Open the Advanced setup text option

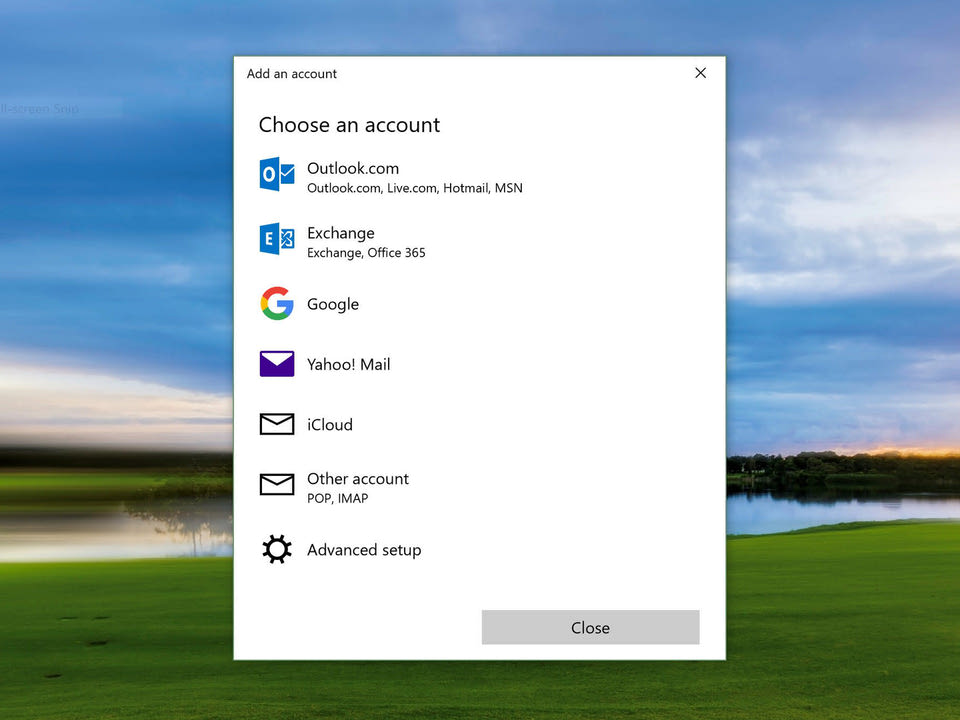364,549
